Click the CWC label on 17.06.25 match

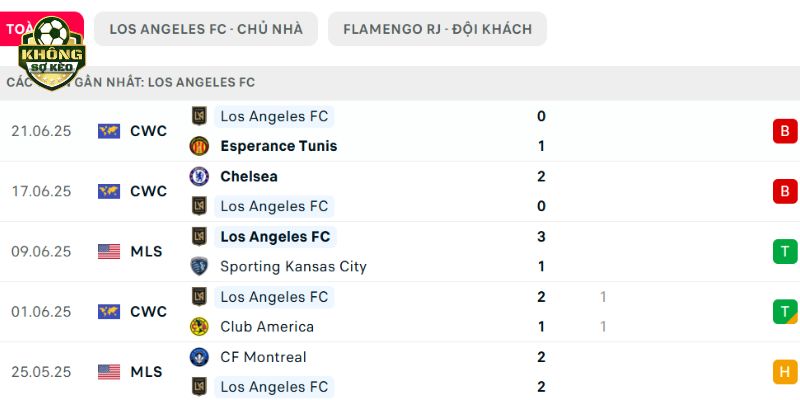coord(148,191)
